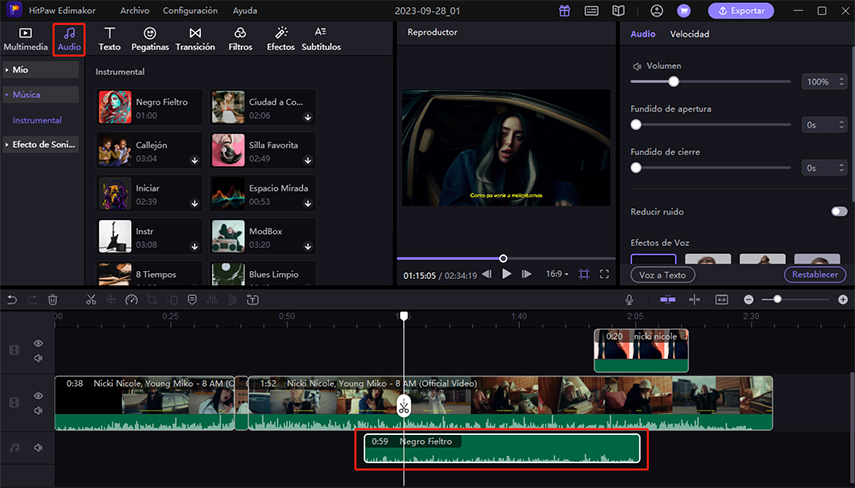Click the voiceover microphone icon
This screenshot has height=488, width=855.
coord(629,300)
